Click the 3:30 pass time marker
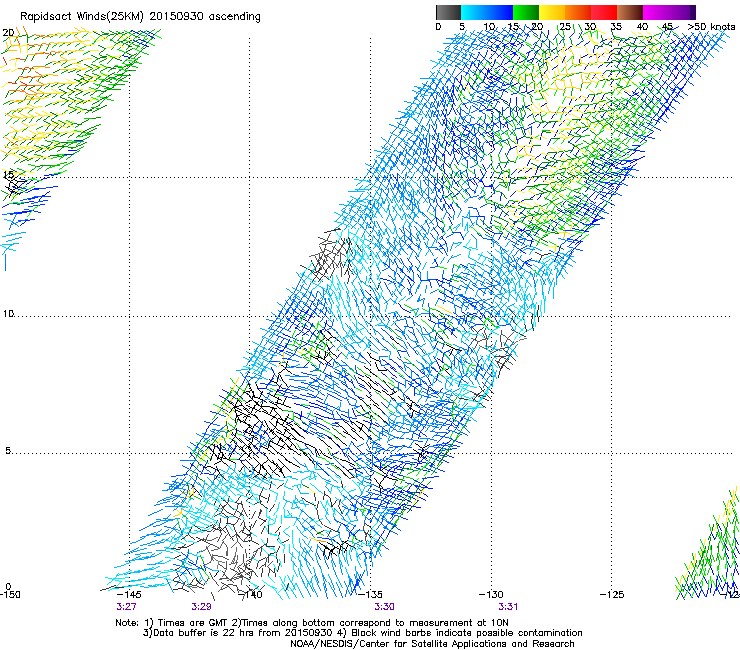 384,607
